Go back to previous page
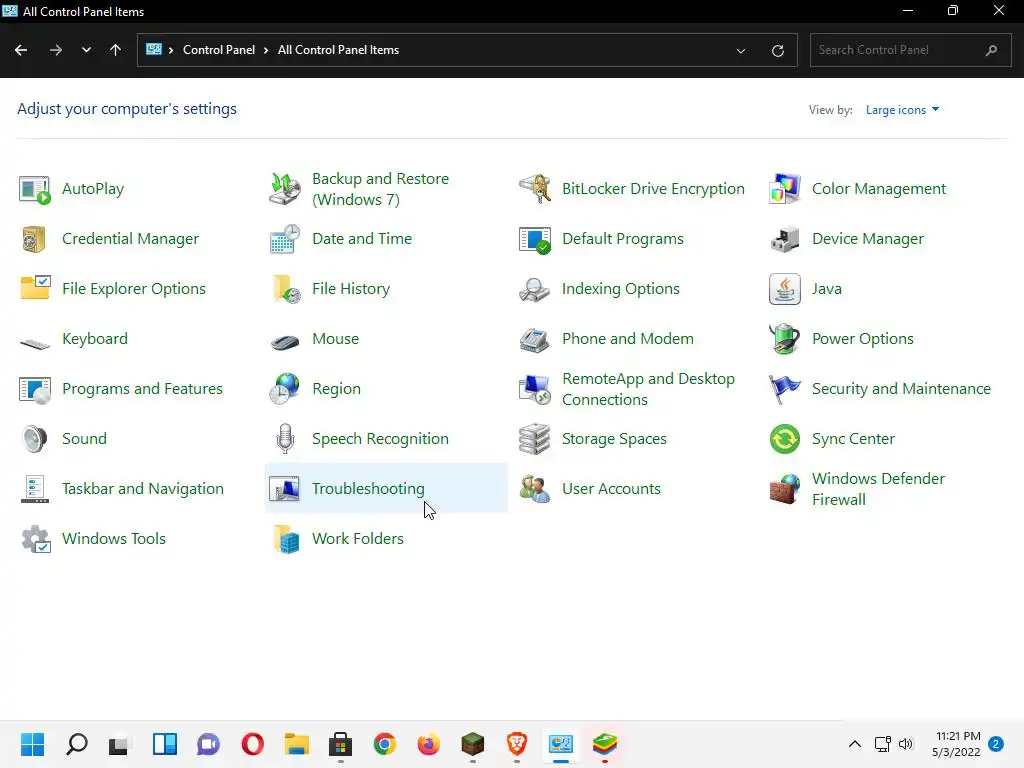The width and height of the screenshot is (1024, 768). (x=21, y=50)
